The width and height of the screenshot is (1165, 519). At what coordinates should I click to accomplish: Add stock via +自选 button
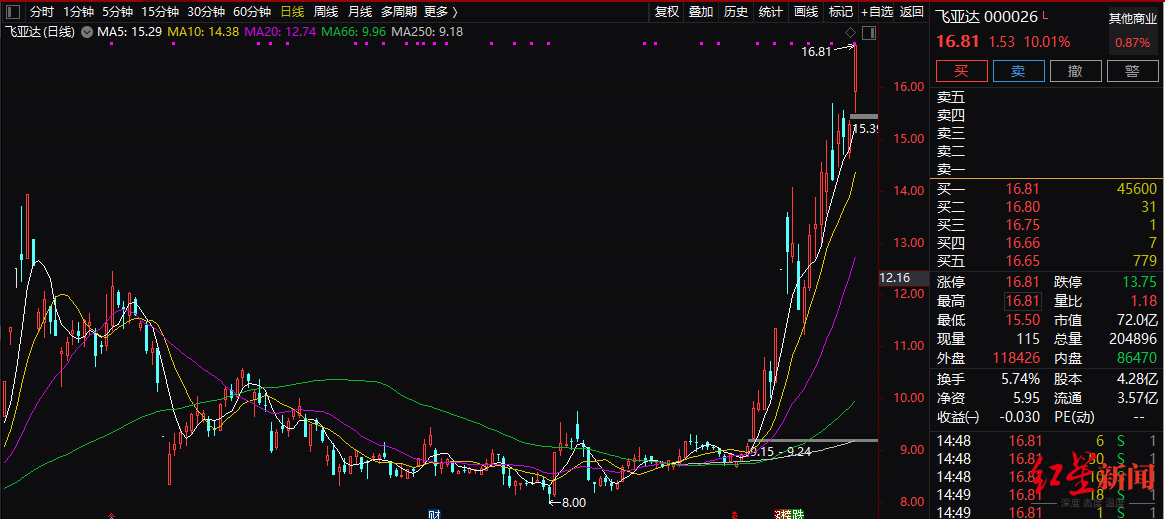pyautogui.click(x=876, y=12)
